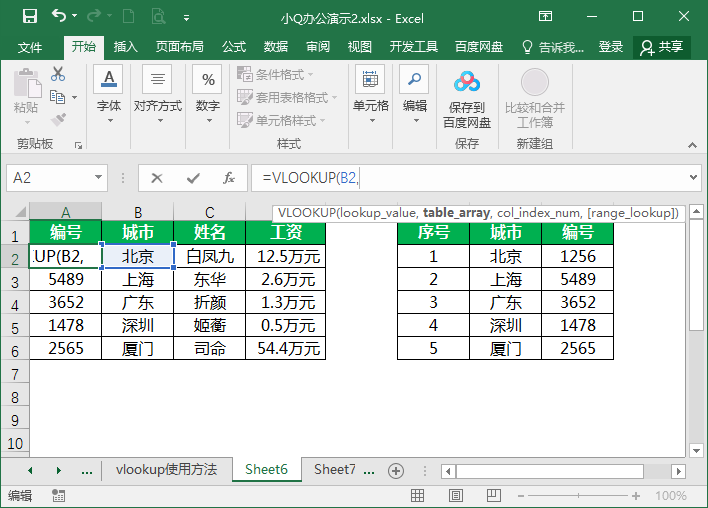This screenshot has width=708, height=508.
Task: Select column B header
Action: tap(138, 212)
